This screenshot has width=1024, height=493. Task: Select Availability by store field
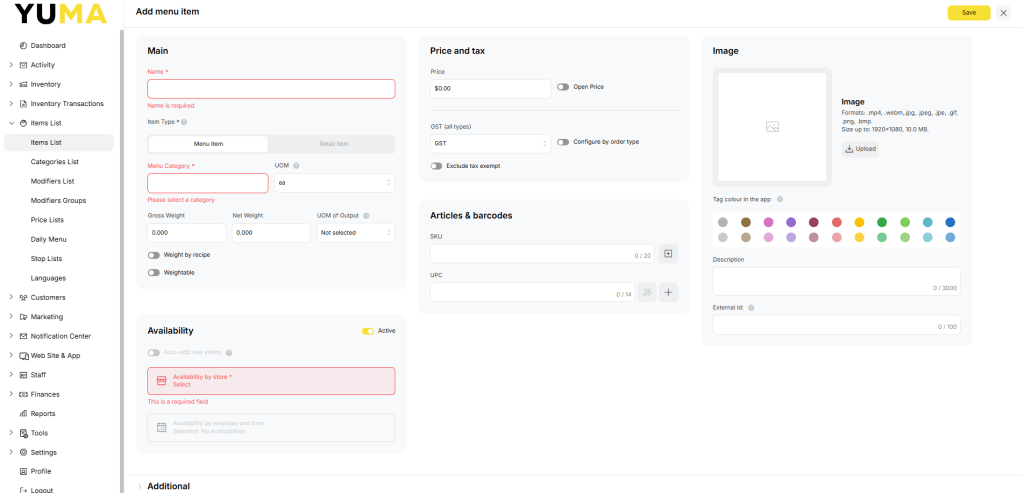pyautogui.click(x=271, y=381)
